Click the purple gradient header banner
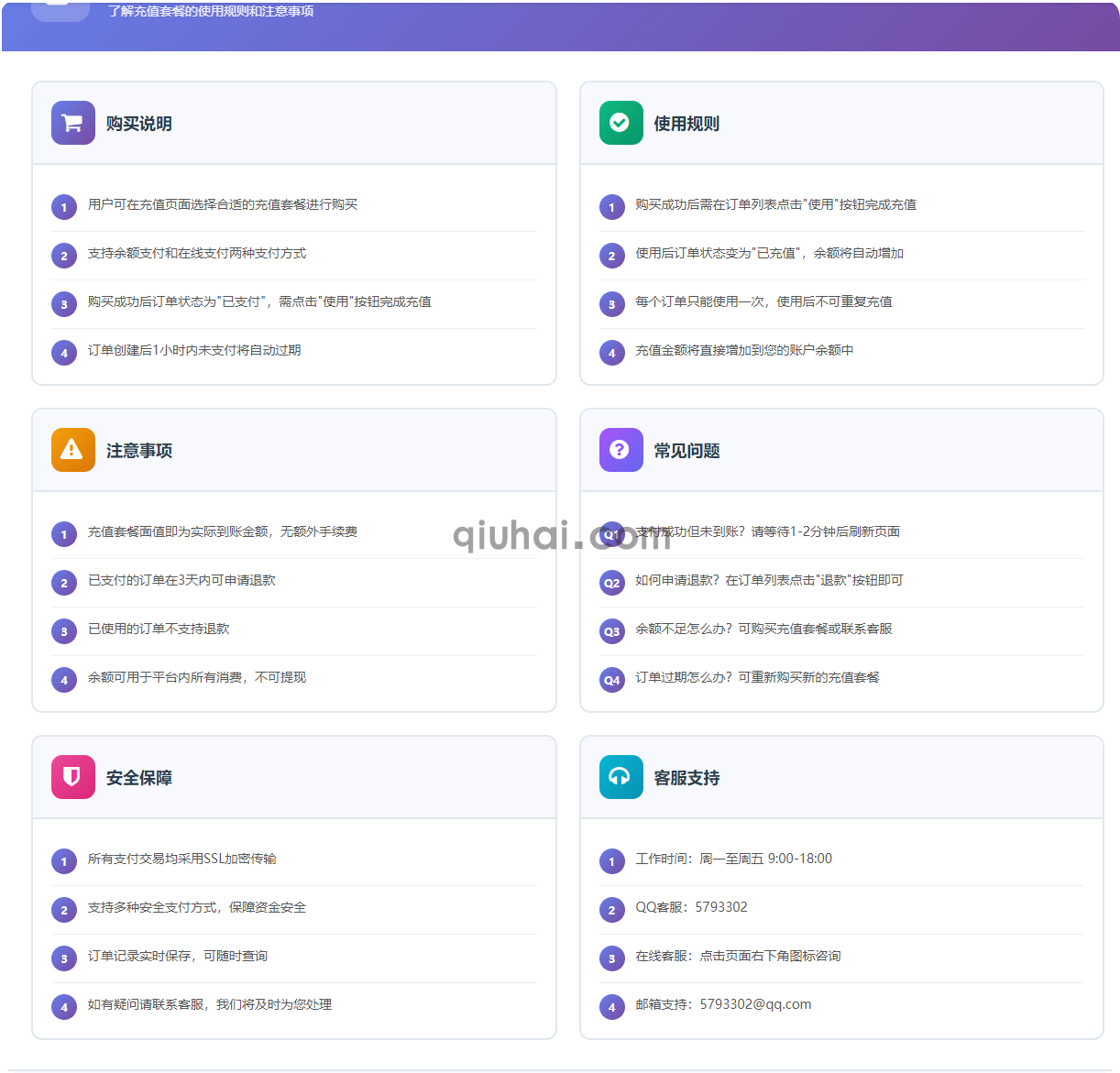The width and height of the screenshot is (1120, 1073). (x=560, y=20)
